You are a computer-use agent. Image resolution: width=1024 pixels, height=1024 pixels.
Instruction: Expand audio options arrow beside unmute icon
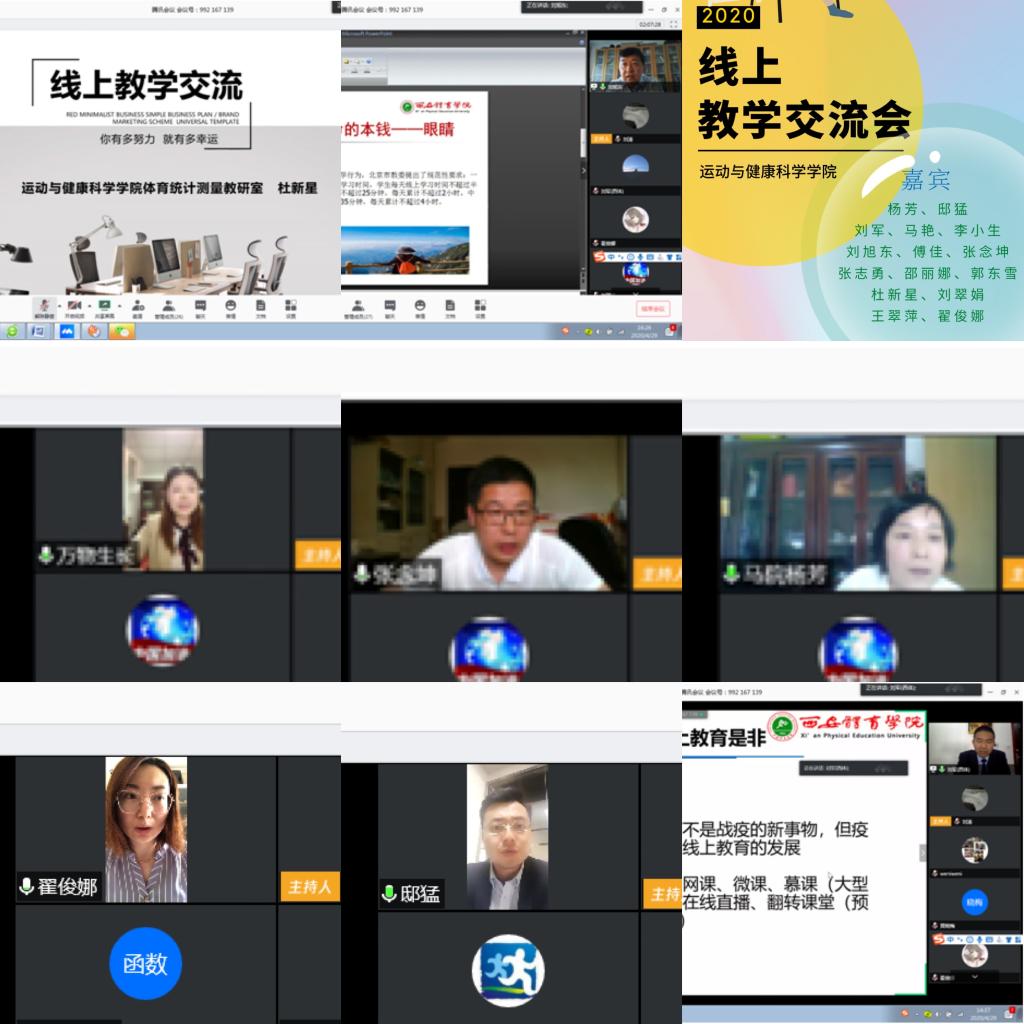[57, 305]
